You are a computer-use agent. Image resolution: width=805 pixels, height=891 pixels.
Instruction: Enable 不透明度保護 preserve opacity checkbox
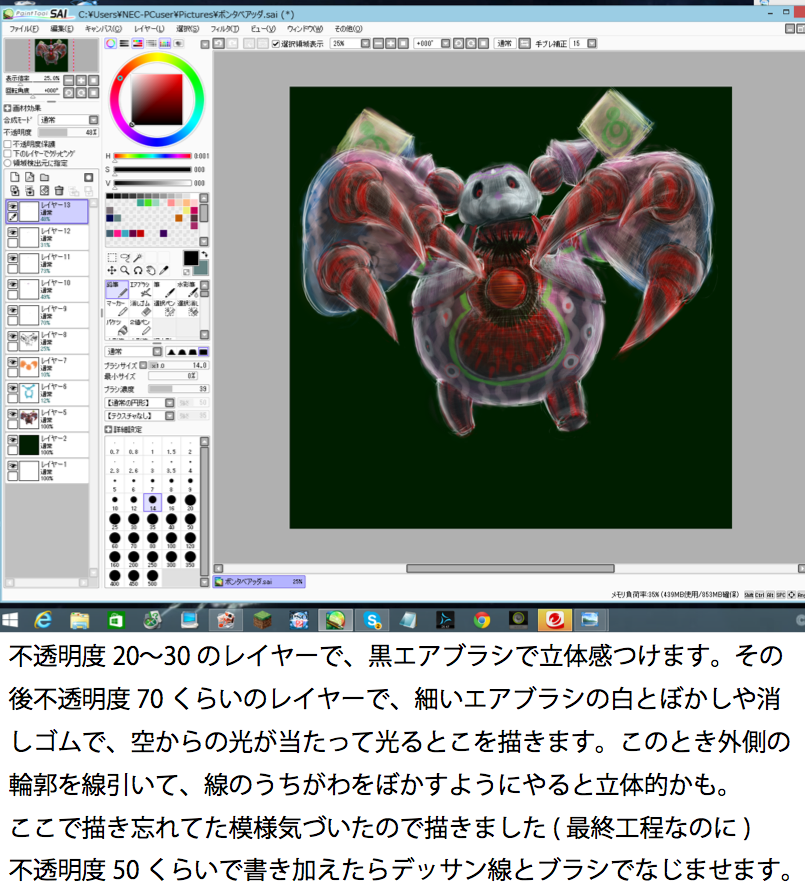(7, 144)
